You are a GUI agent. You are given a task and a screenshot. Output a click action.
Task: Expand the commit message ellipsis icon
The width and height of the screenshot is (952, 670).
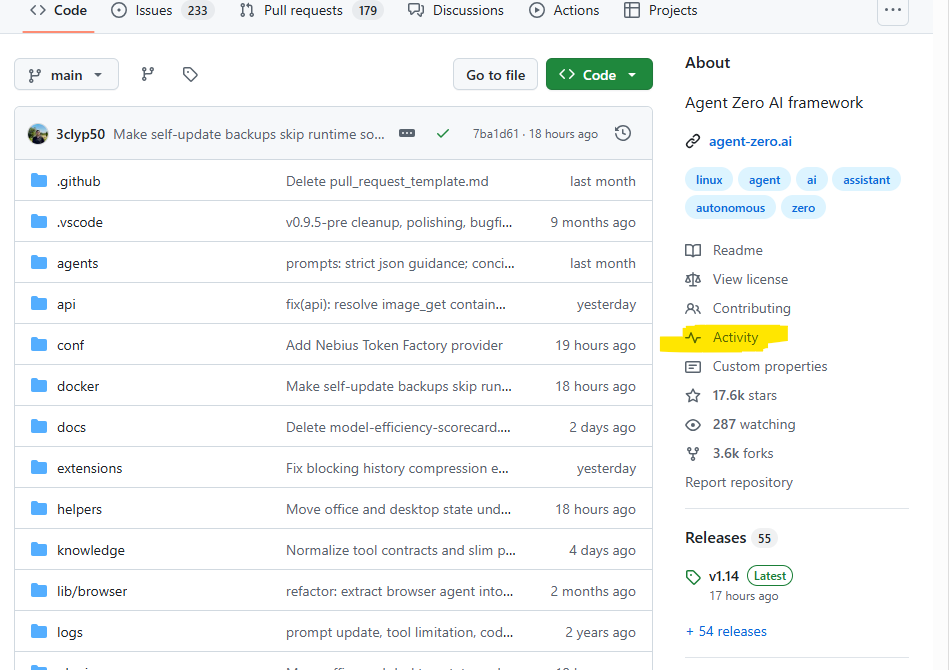[x=407, y=134]
